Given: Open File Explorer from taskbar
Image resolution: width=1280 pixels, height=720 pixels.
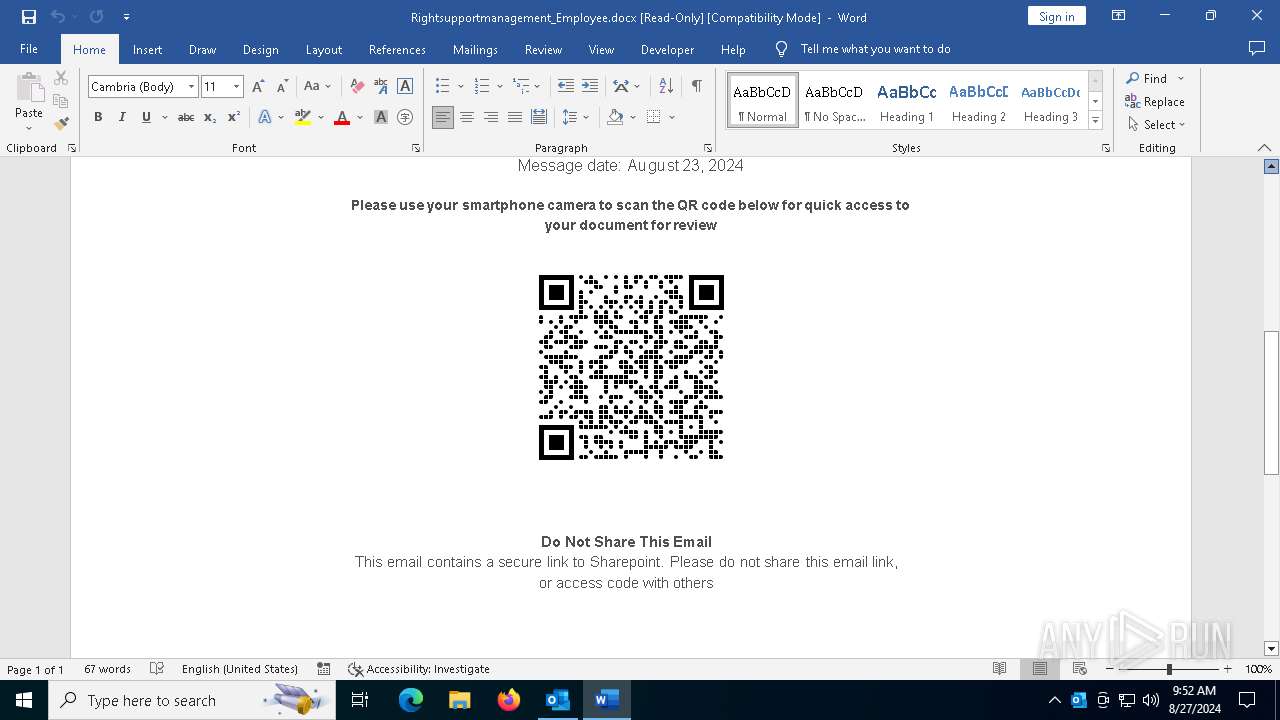Looking at the screenshot, I should [459, 700].
